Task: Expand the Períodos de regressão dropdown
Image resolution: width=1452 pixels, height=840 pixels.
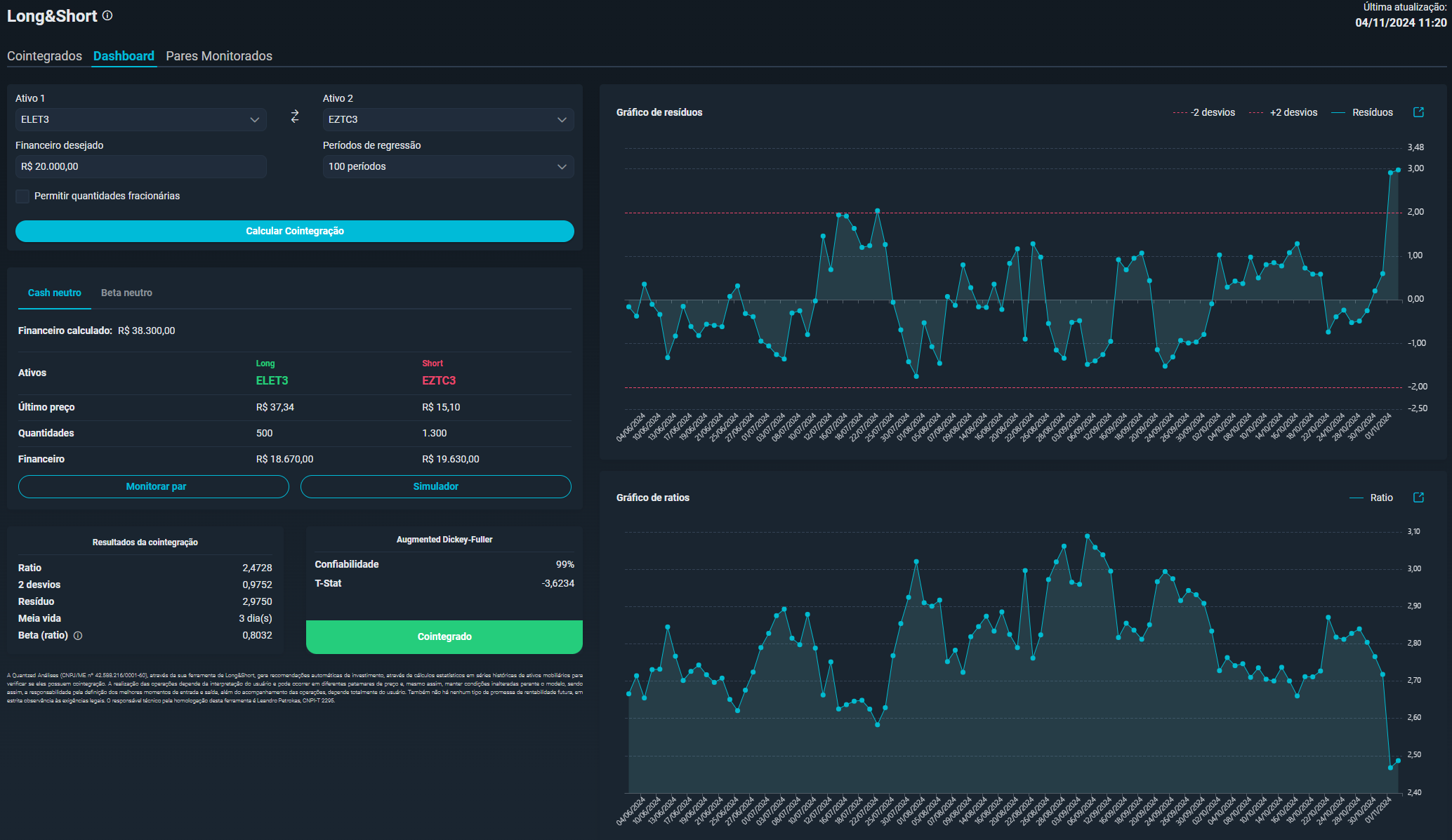Action: (447, 167)
